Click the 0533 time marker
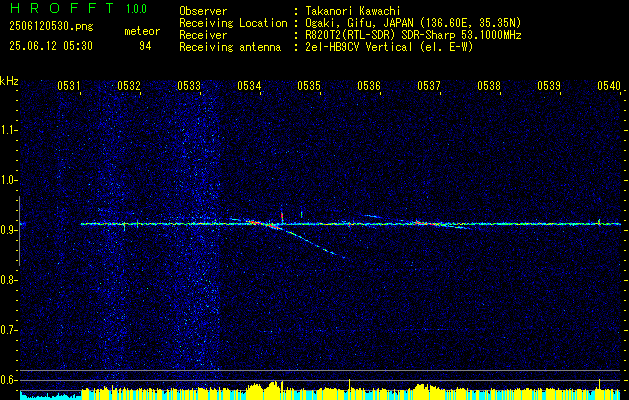This screenshot has height=400, width=629. (x=189, y=85)
